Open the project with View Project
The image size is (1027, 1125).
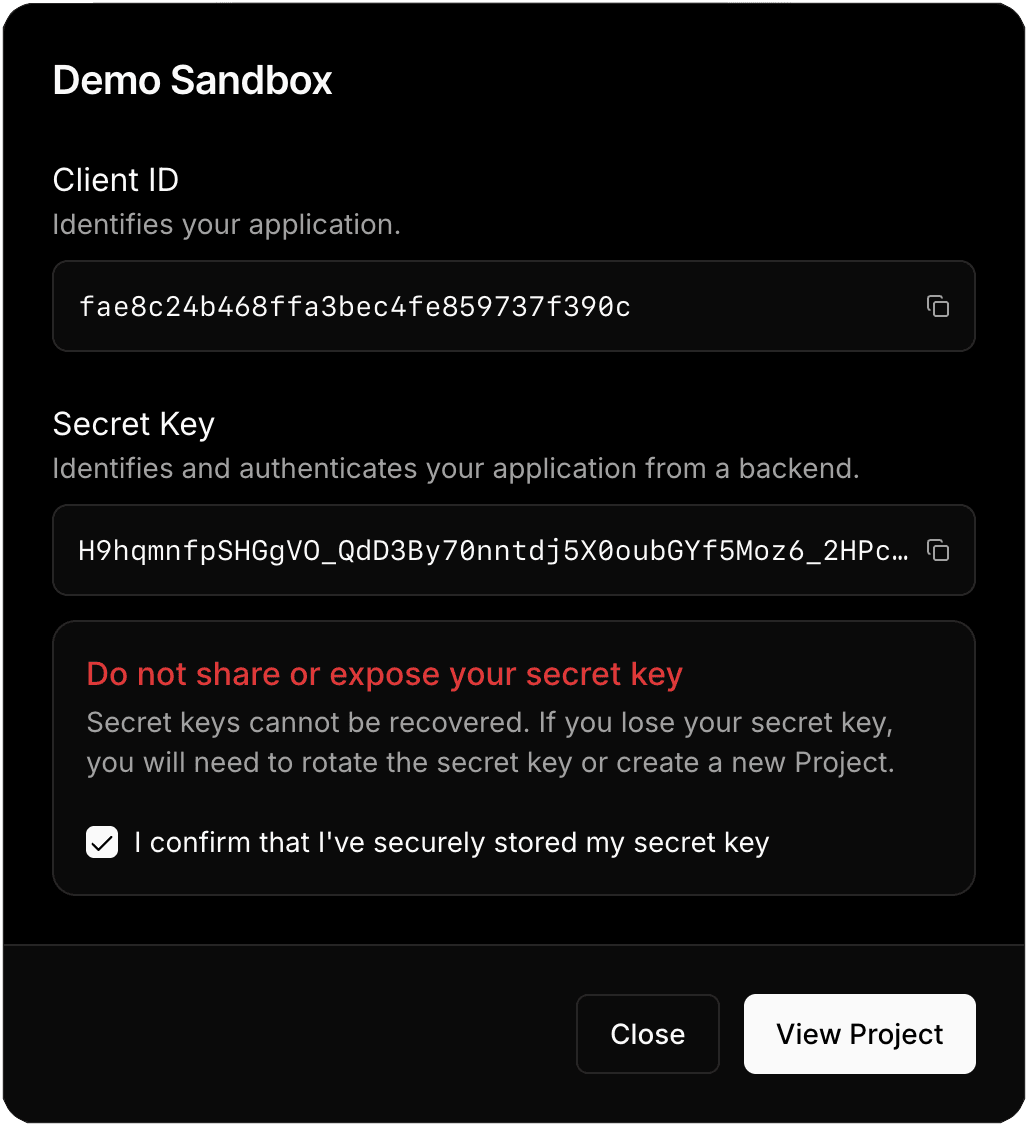tap(859, 1034)
